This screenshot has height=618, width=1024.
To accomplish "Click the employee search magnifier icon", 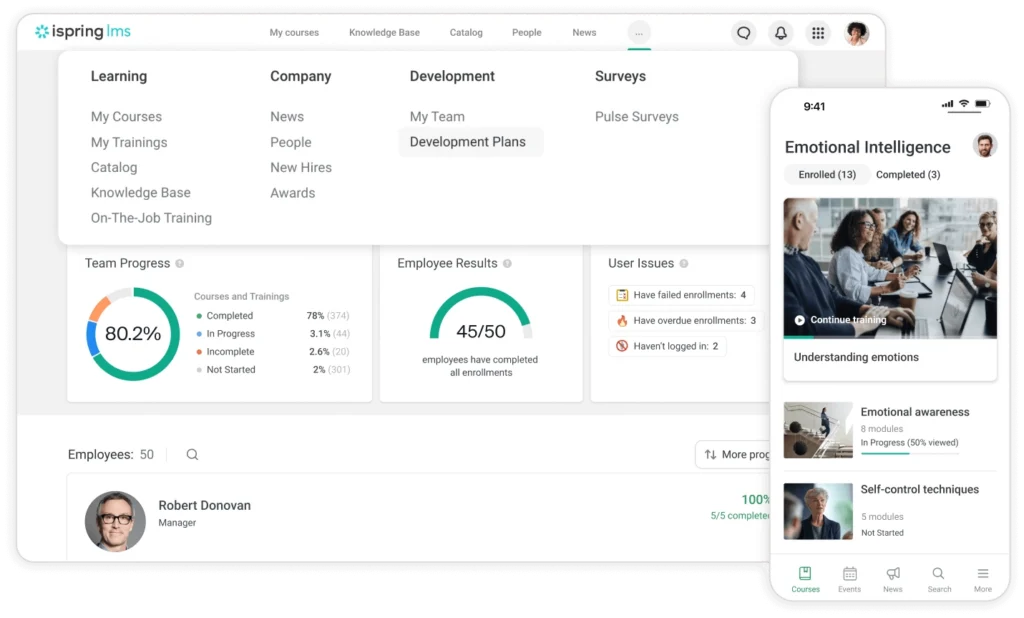I will 190,454.
